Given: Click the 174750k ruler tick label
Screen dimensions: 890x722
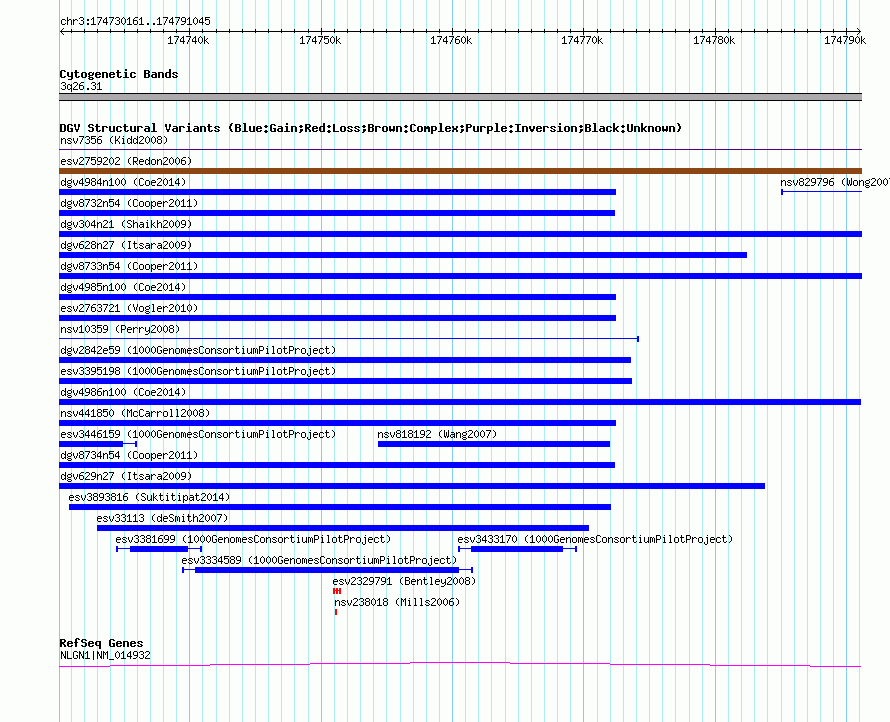Looking at the screenshot, I should 320,40.
